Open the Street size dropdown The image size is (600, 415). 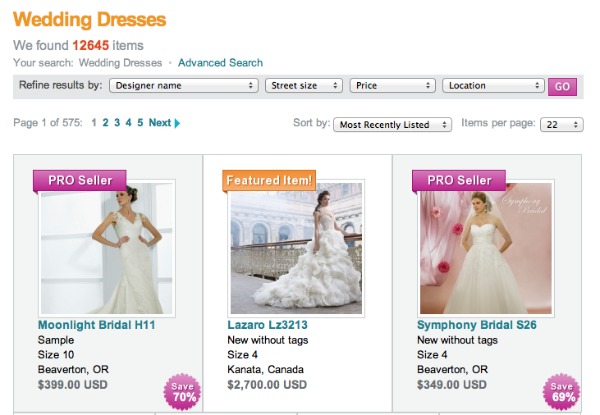tap(303, 86)
